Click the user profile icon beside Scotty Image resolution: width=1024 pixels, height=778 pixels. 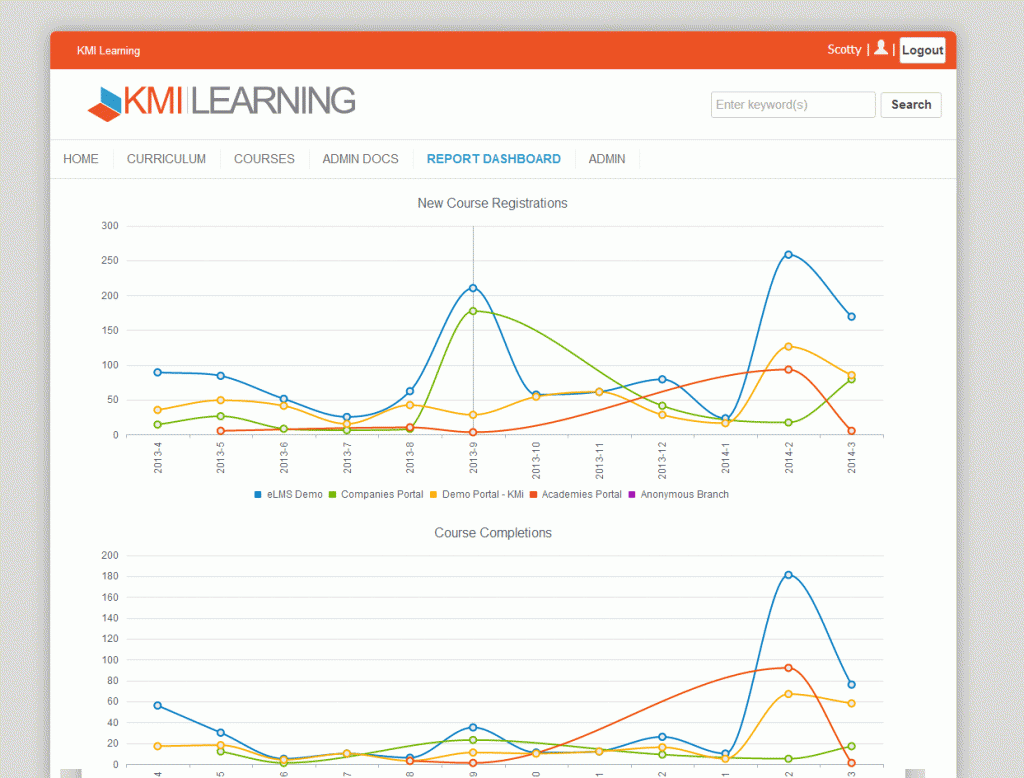881,49
